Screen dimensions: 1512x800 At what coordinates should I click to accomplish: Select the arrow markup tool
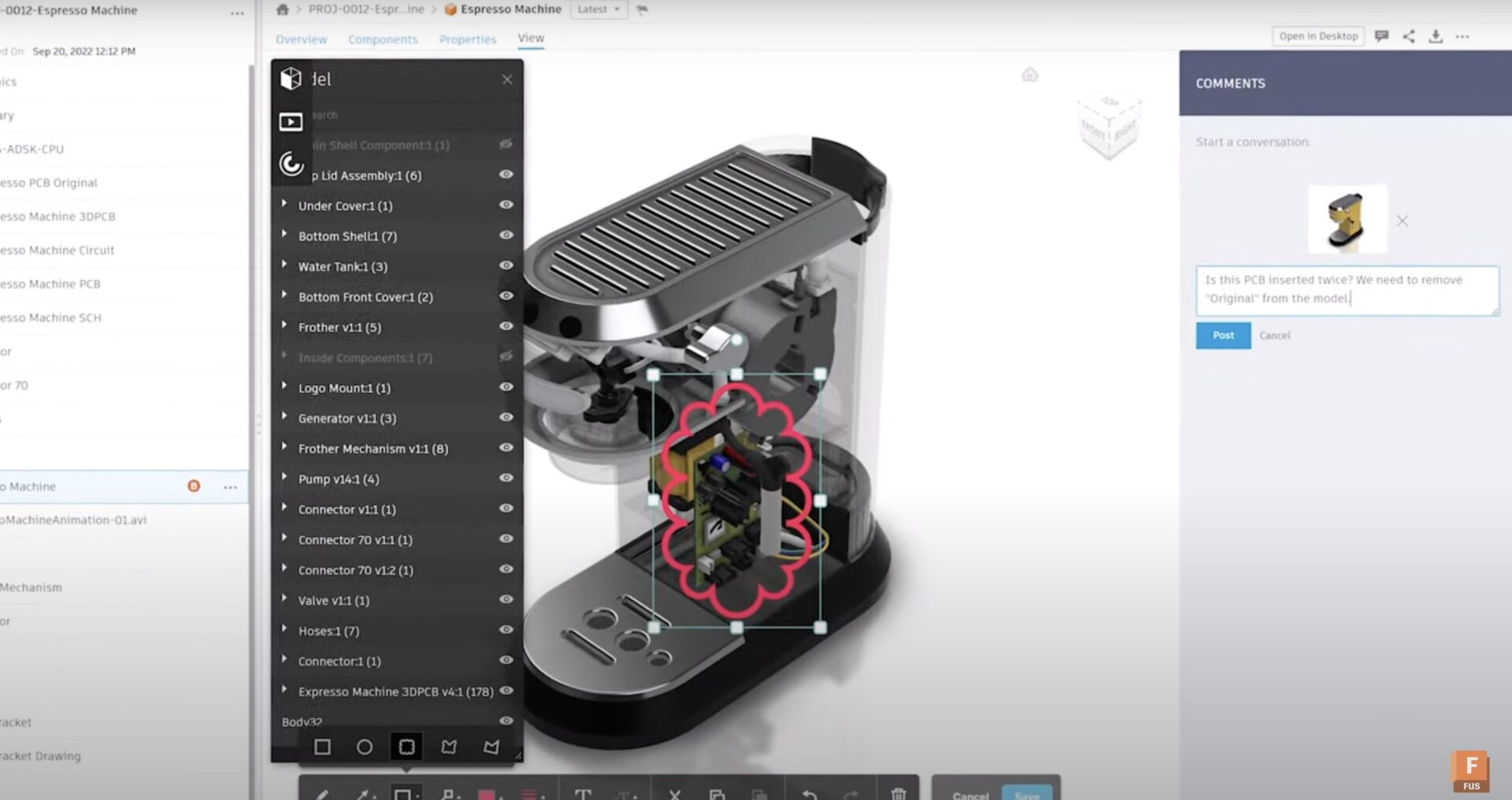(362, 795)
